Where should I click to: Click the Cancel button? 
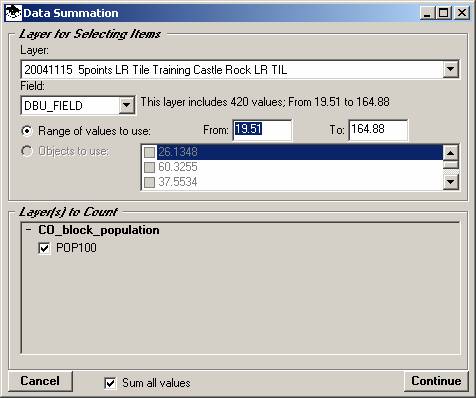[40, 381]
